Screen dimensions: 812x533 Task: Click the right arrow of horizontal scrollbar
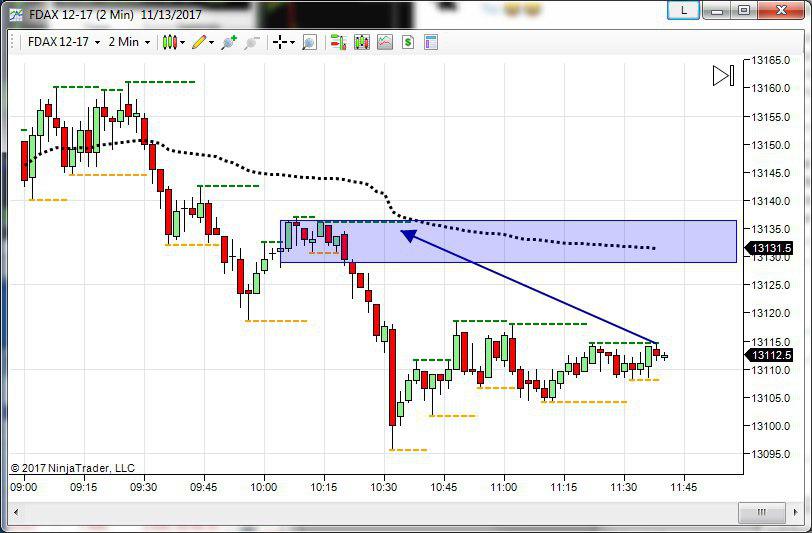point(795,512)
